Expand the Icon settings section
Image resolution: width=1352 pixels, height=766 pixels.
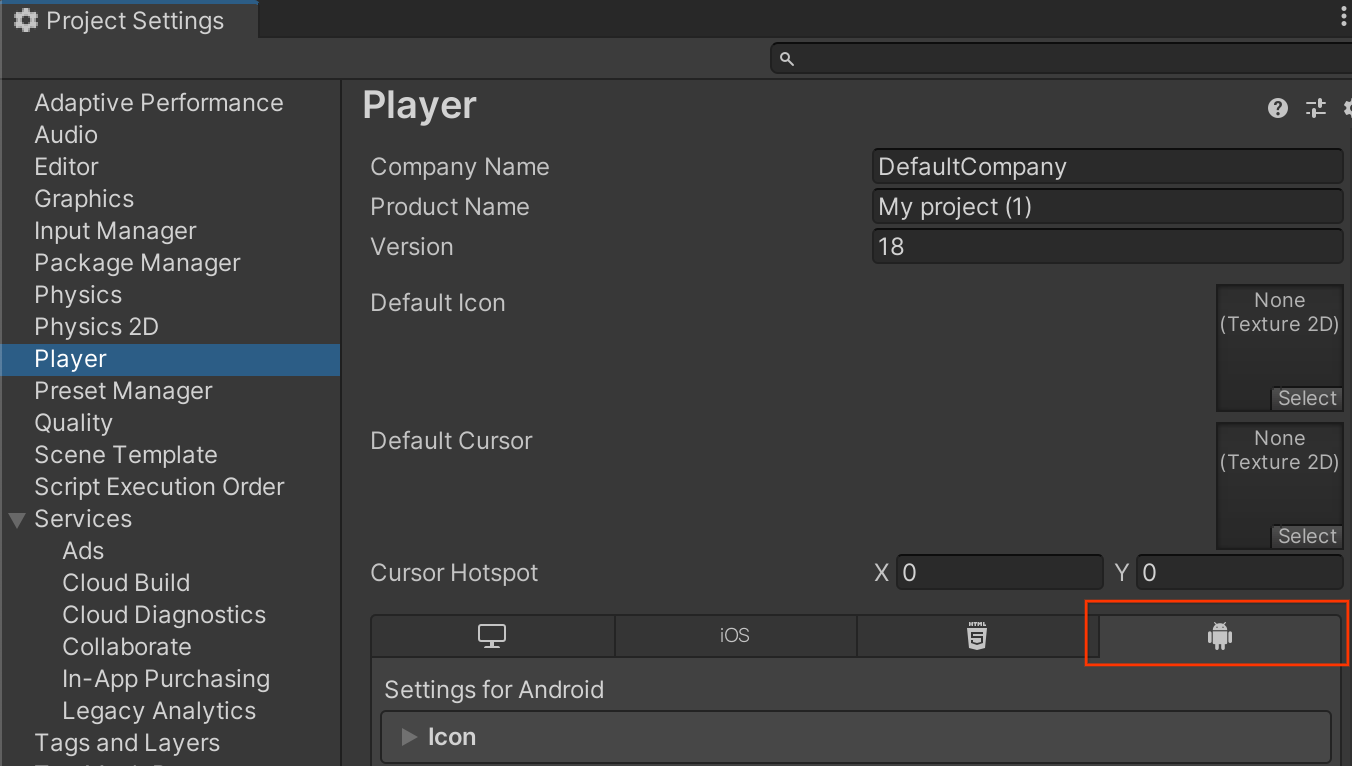(409, 737)
